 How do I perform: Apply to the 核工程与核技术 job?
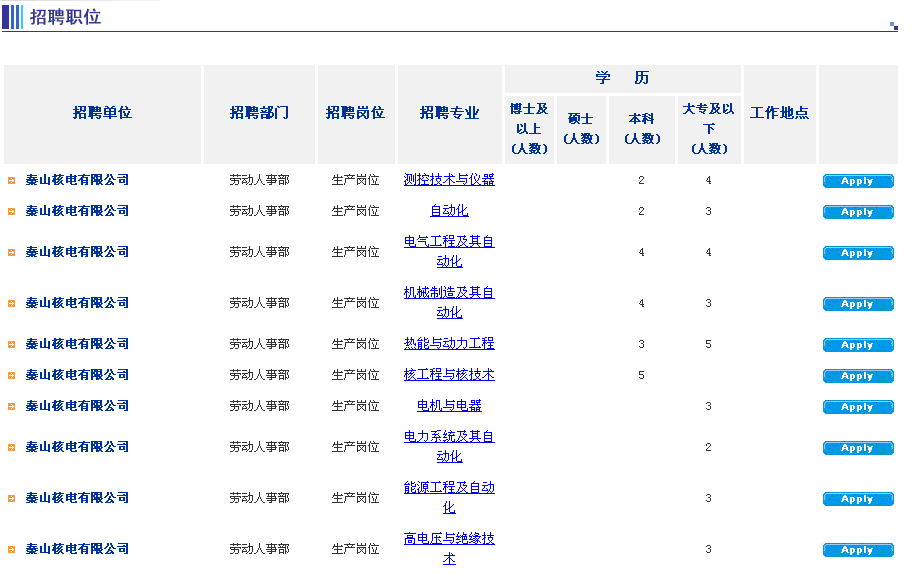point(857,376)
